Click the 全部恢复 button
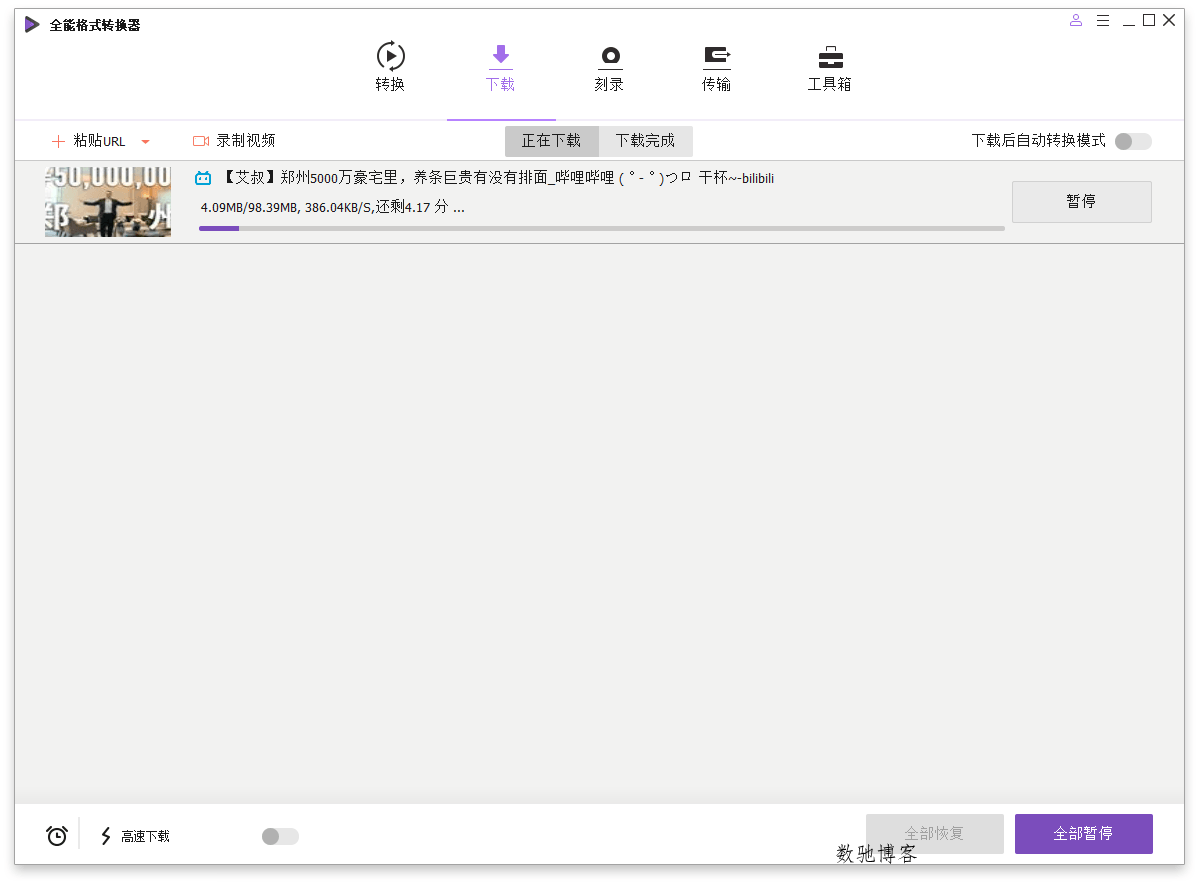Screen dimensions: 1199x888 click(934, 834)
